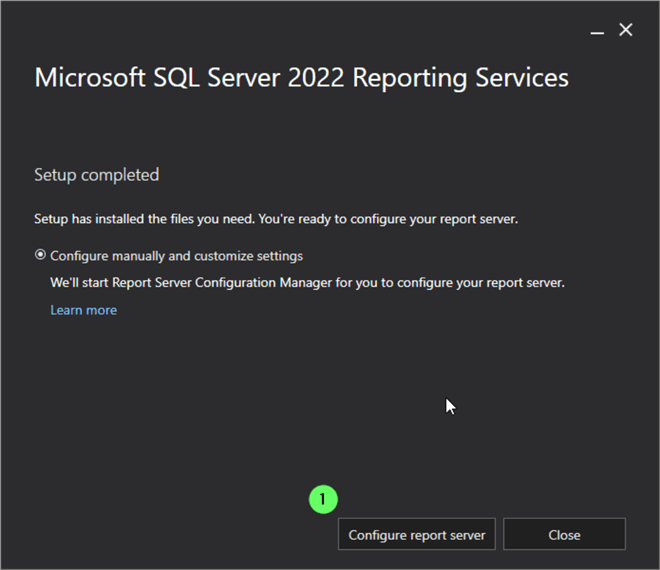Viewport: 660px width, 570px height.
Task: Click the Close button beside Configure report server
Action: [564, 535]
